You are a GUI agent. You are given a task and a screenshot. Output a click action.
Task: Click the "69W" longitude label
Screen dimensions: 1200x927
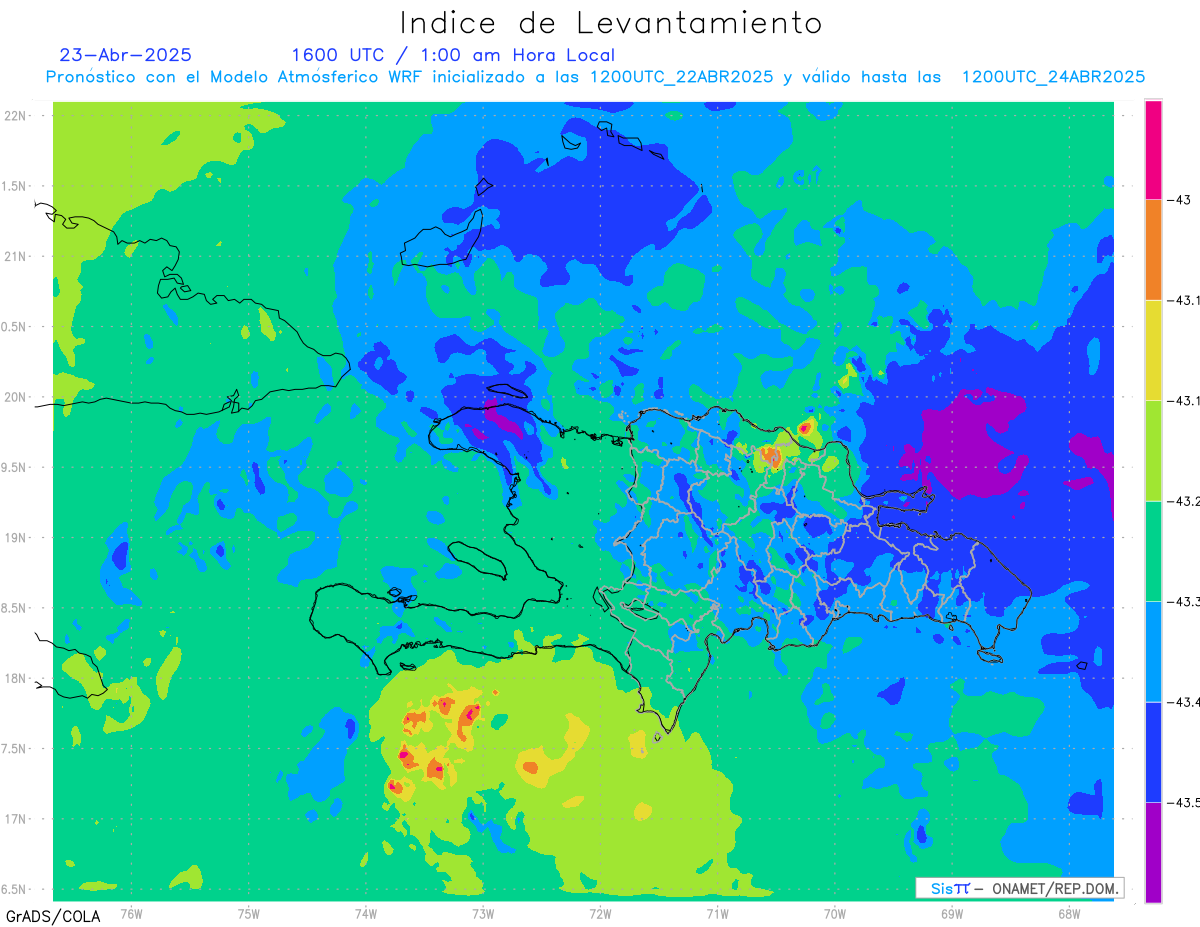[x=952, y=913]
